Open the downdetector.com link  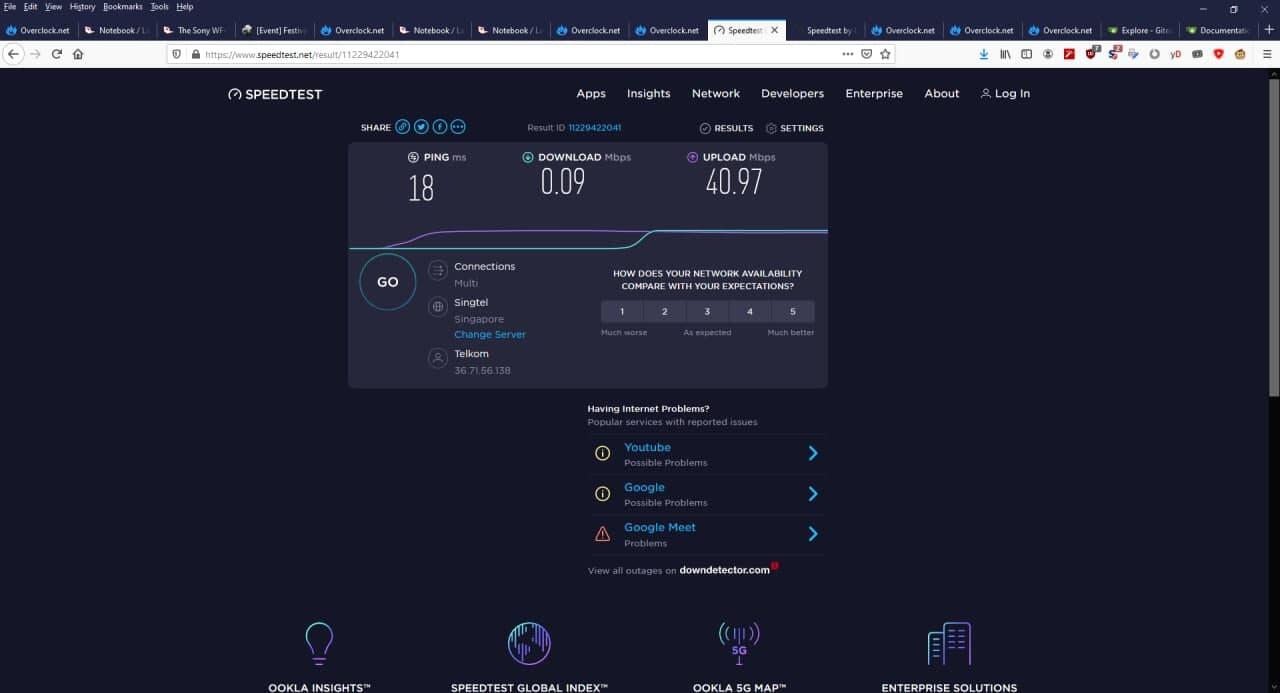(724, 570)
